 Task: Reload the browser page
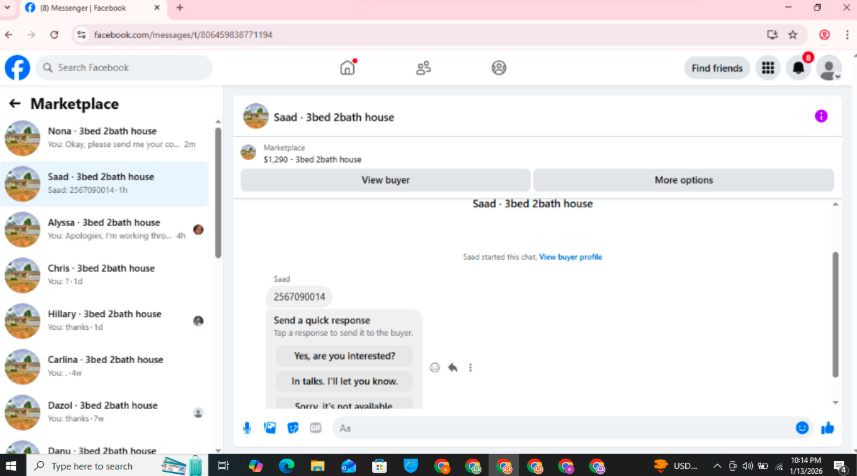[x=54, y=34]
